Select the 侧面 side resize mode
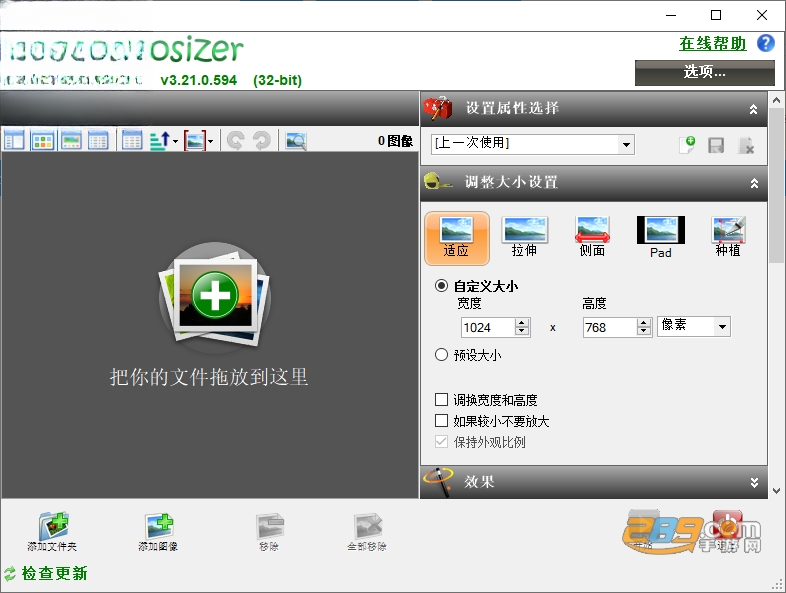 [x=592, y=237]
